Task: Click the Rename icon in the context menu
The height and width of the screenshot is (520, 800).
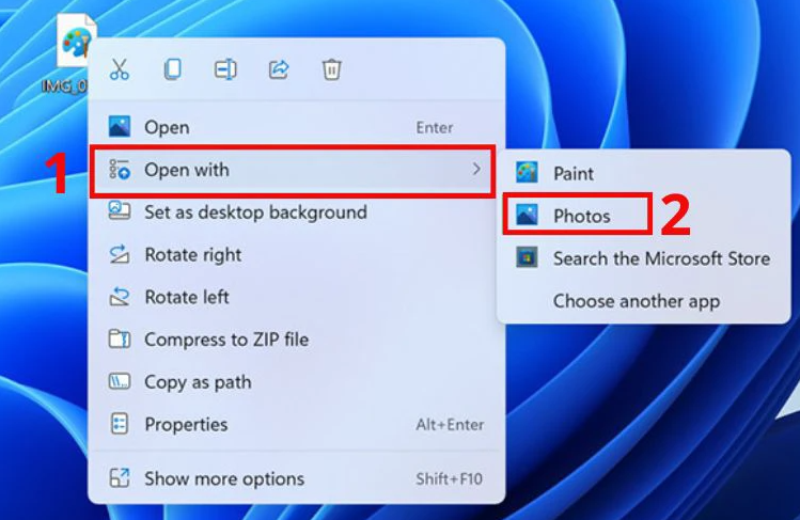Action: [226, 69]
